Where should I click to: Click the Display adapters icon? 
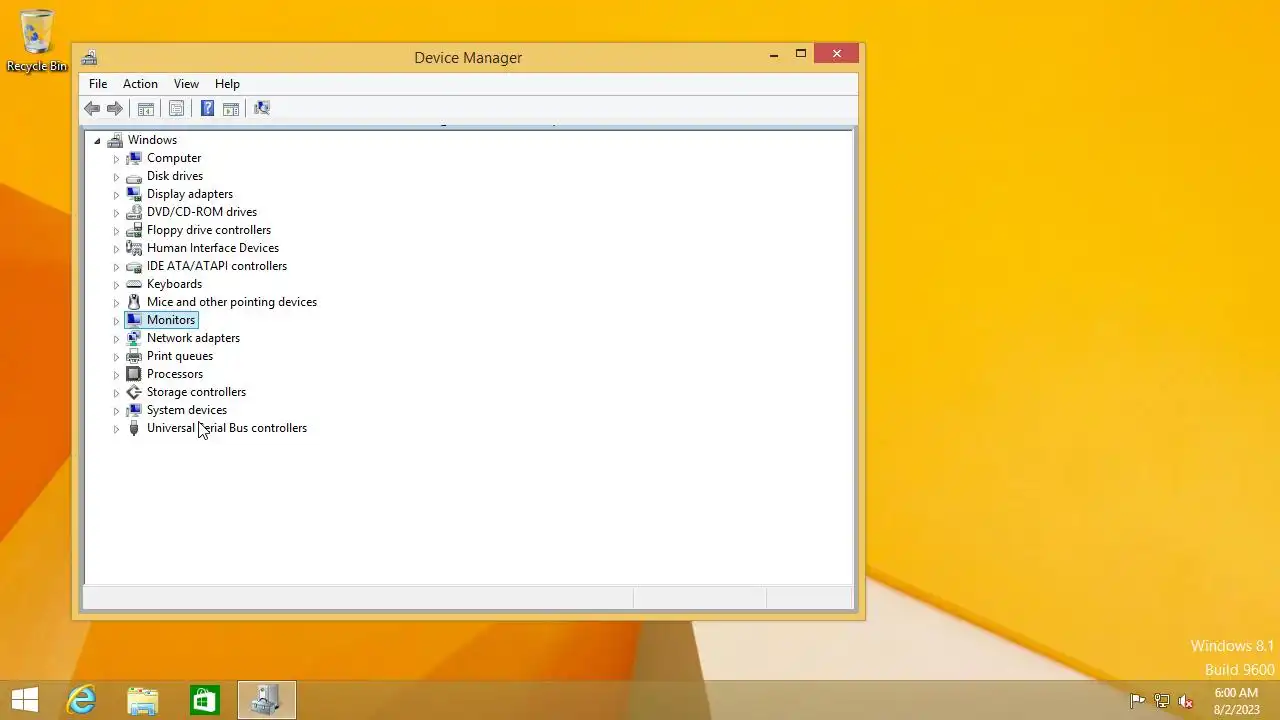point(134,194)
